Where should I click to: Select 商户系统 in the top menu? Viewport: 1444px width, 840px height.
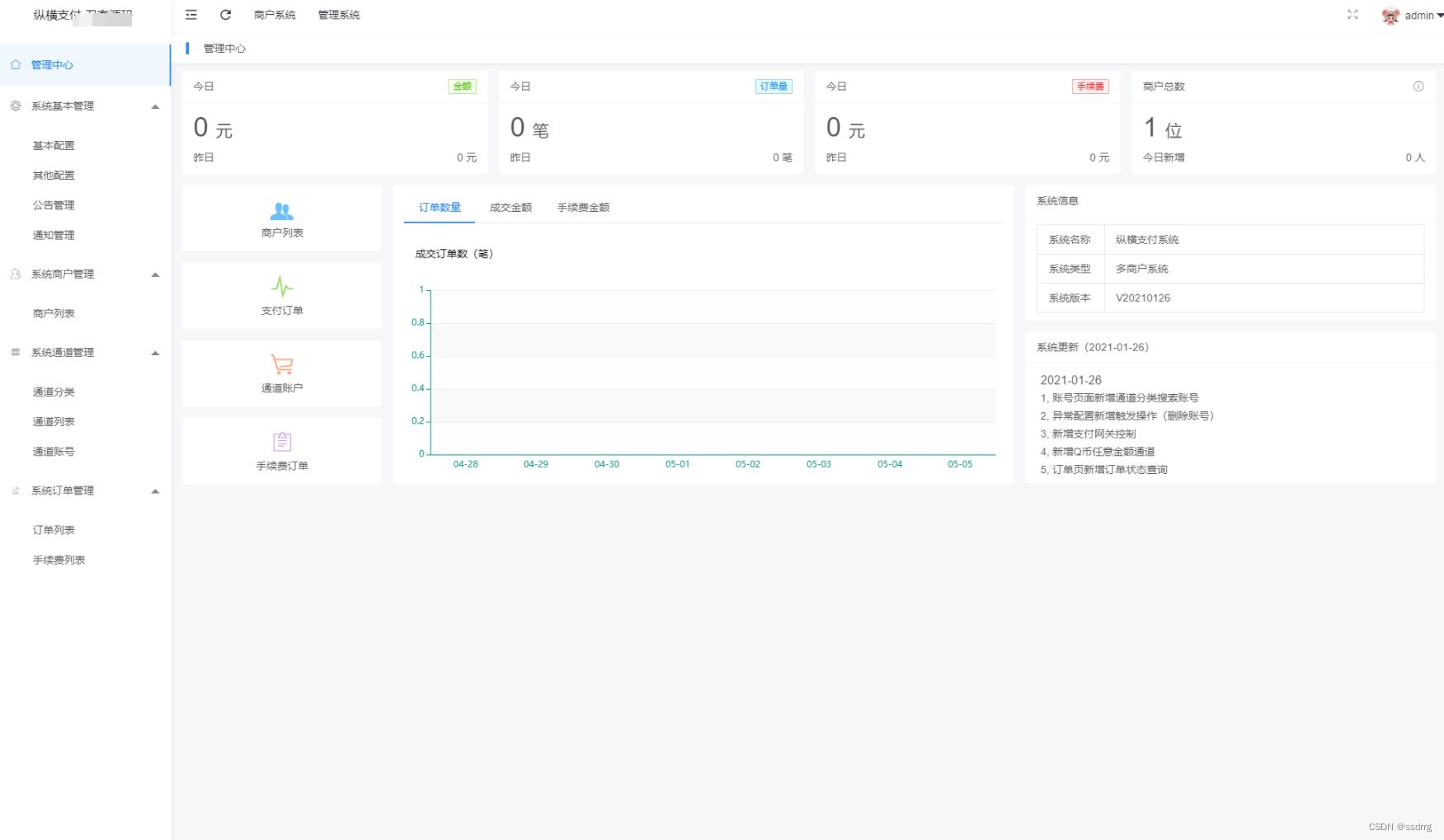coord(275,15)
